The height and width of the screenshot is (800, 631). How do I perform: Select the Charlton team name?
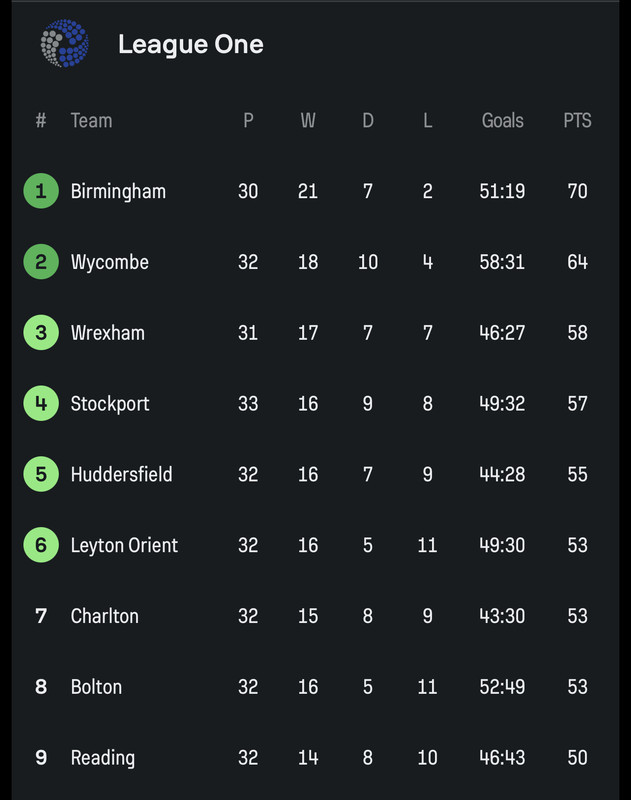pyautogui.click(x=105, y=616)
